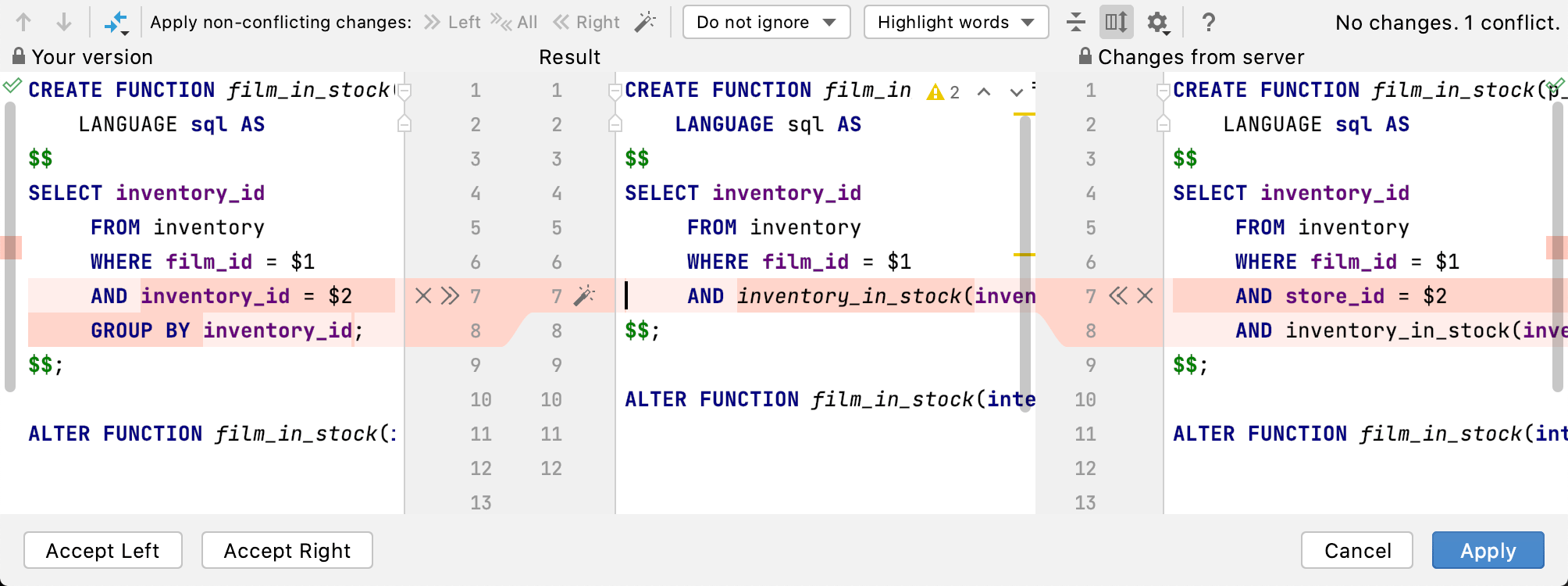Fold LANGUAGE line marker in Result pane
This screenshot has width=1568, height=586.
[615, 123]
